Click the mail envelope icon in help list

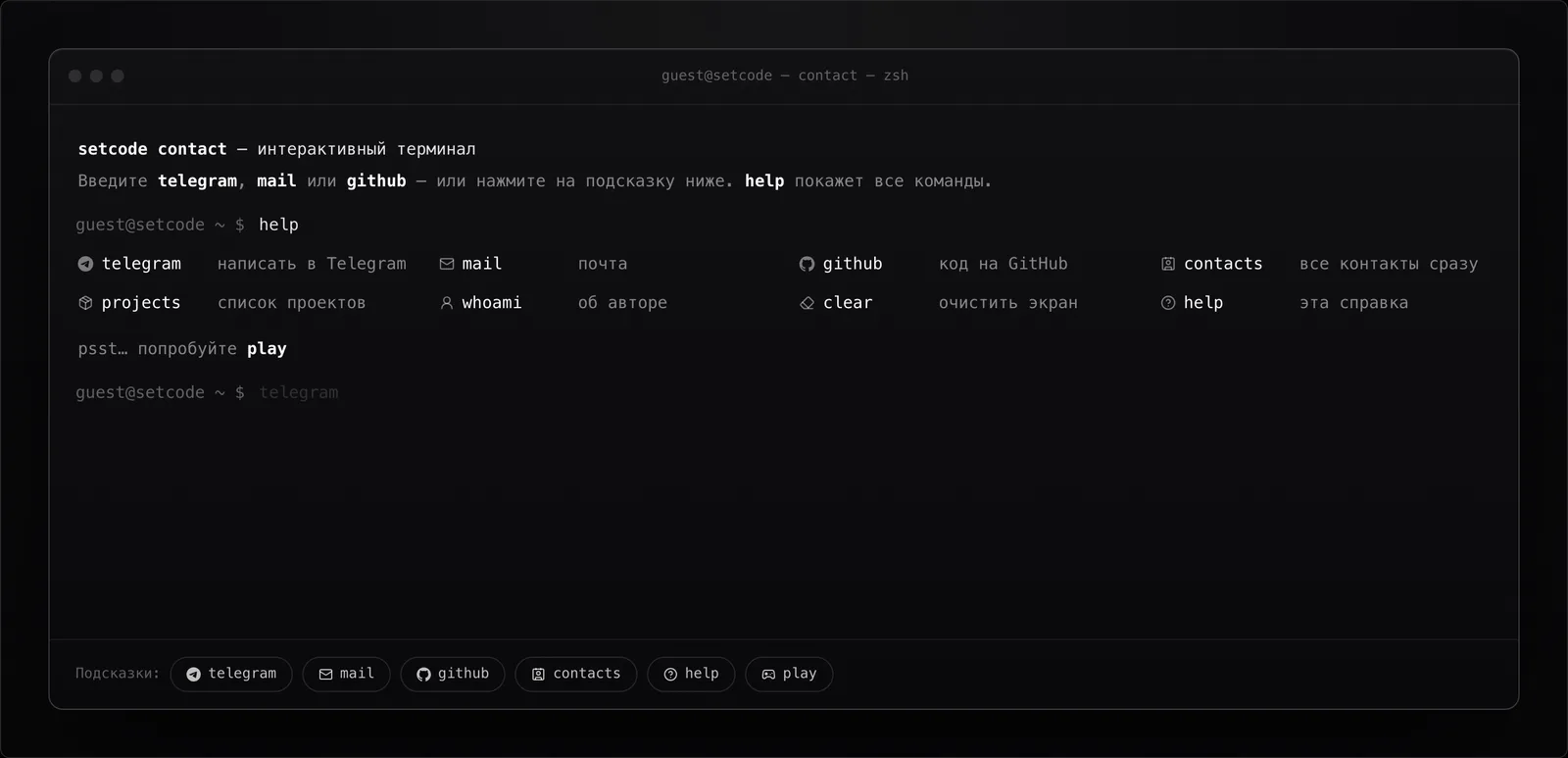click(447, 264)
